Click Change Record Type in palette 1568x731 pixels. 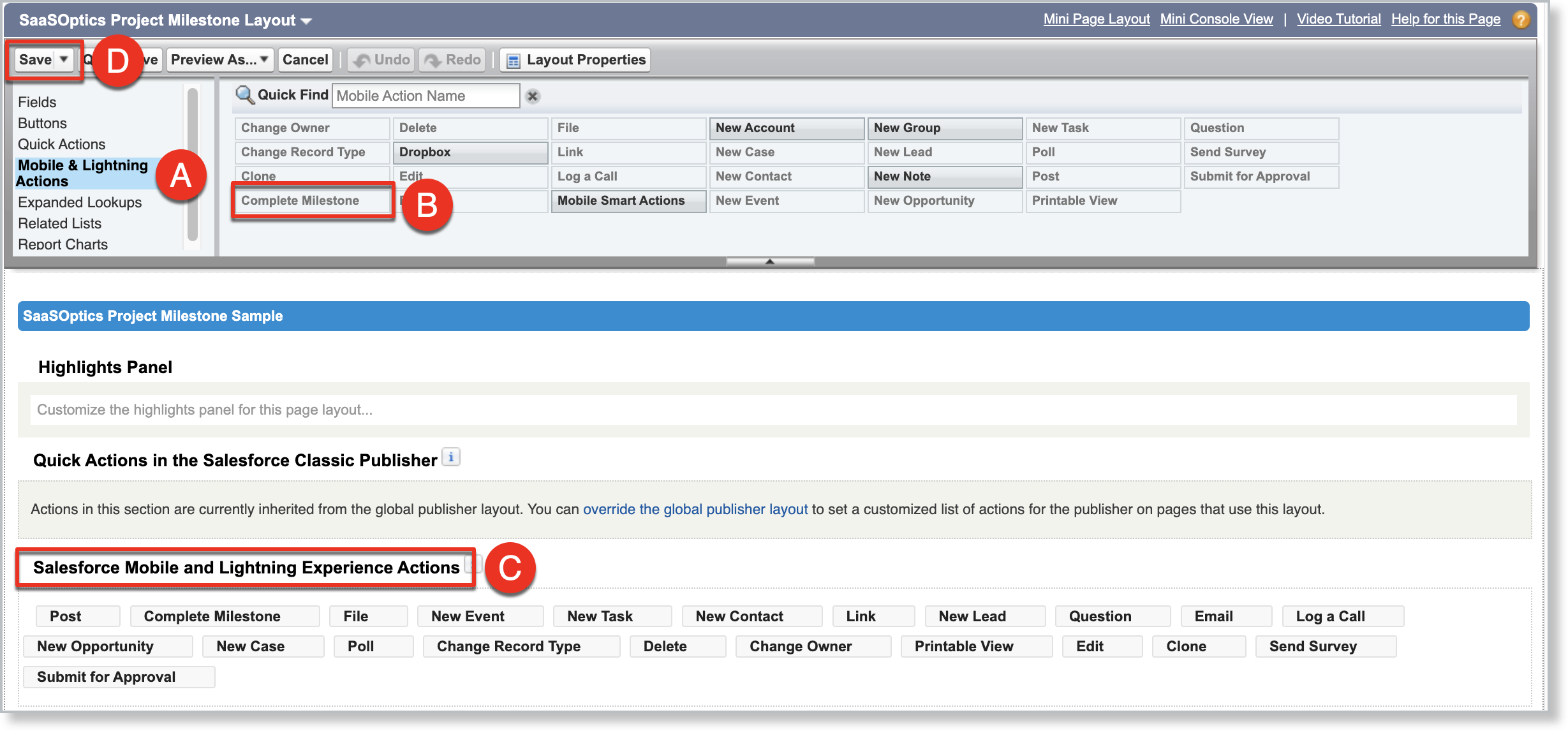point(313,152)
